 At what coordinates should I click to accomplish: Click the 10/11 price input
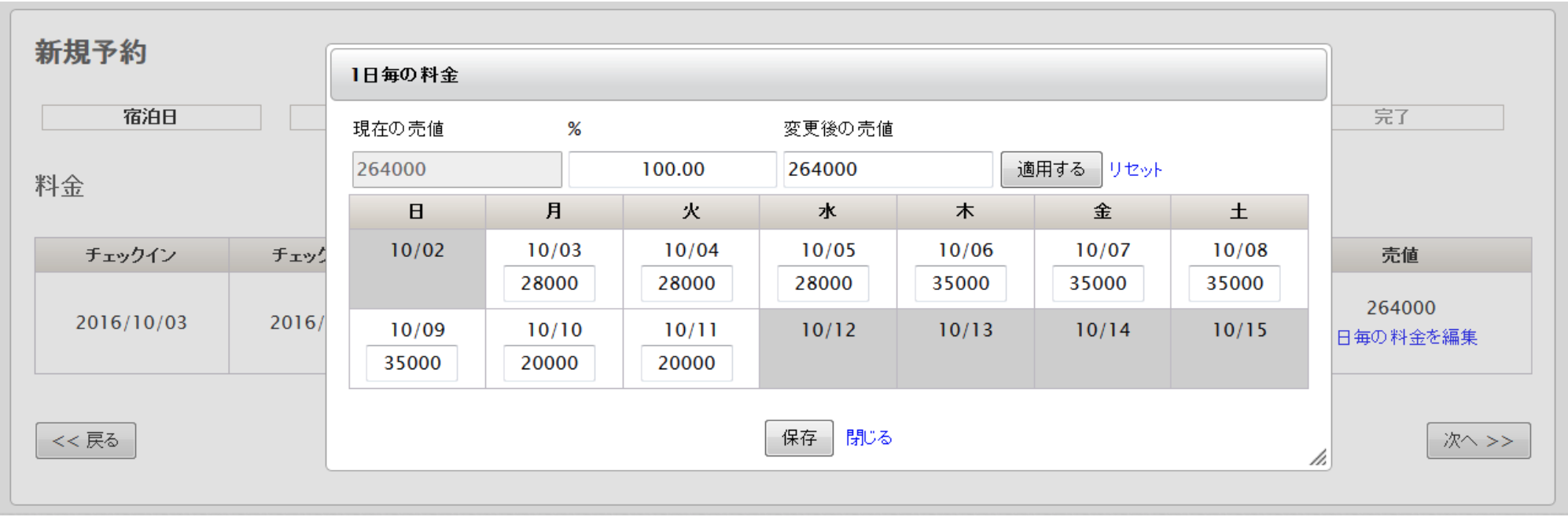tap(686, 363)
